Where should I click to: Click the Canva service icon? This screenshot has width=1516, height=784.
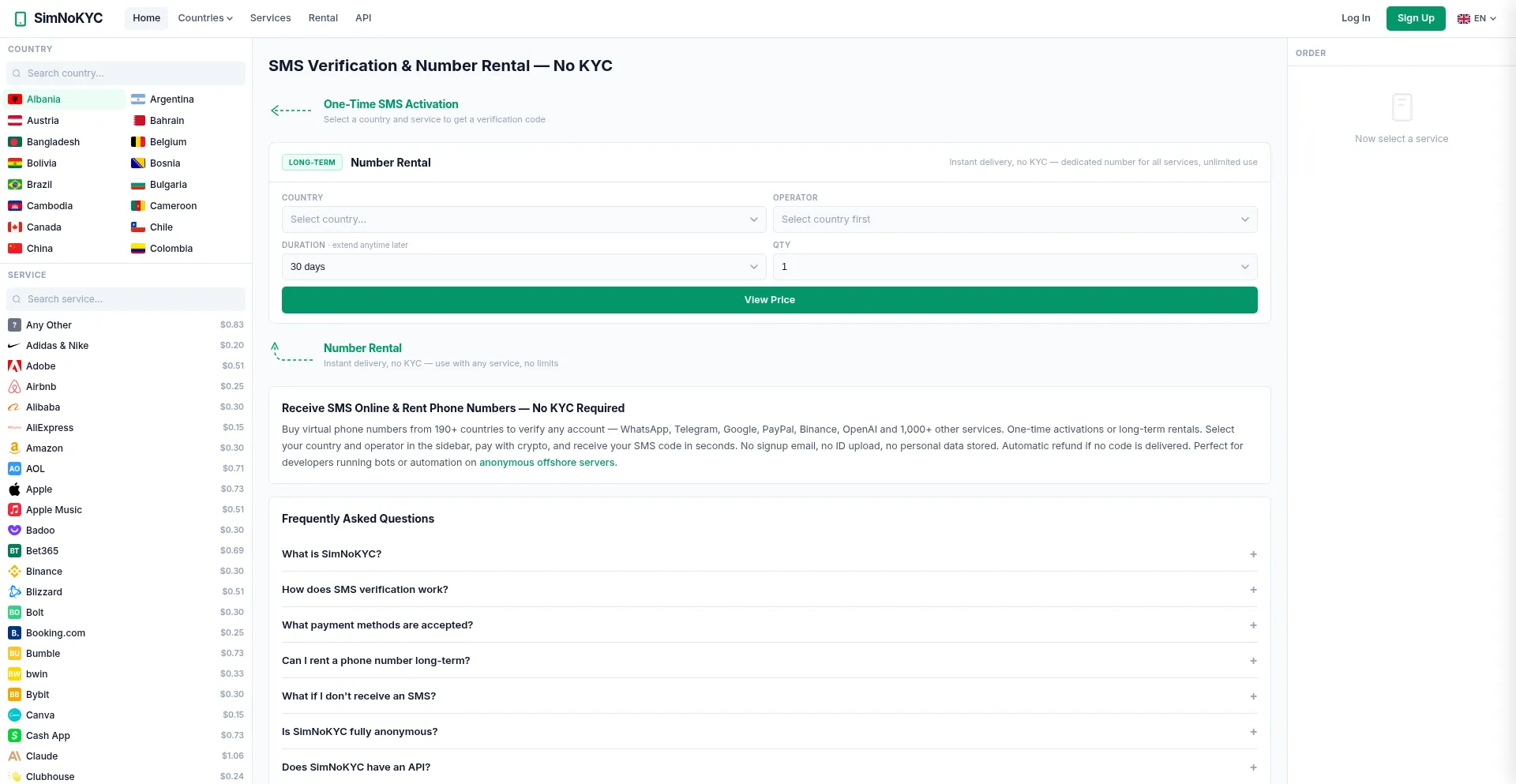pos(14,715)
